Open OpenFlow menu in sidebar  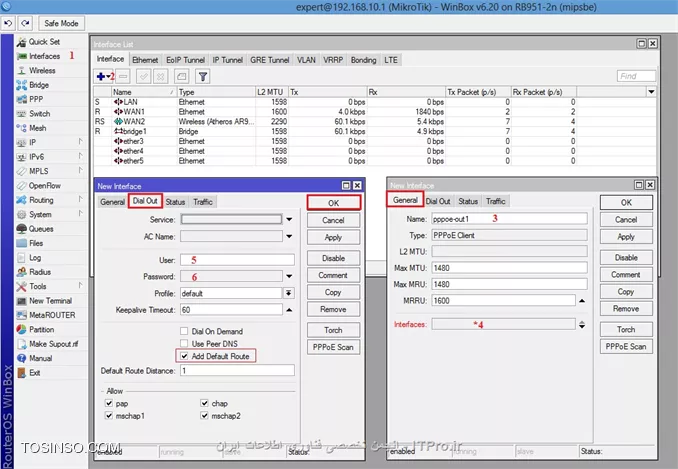pos(38,186)
